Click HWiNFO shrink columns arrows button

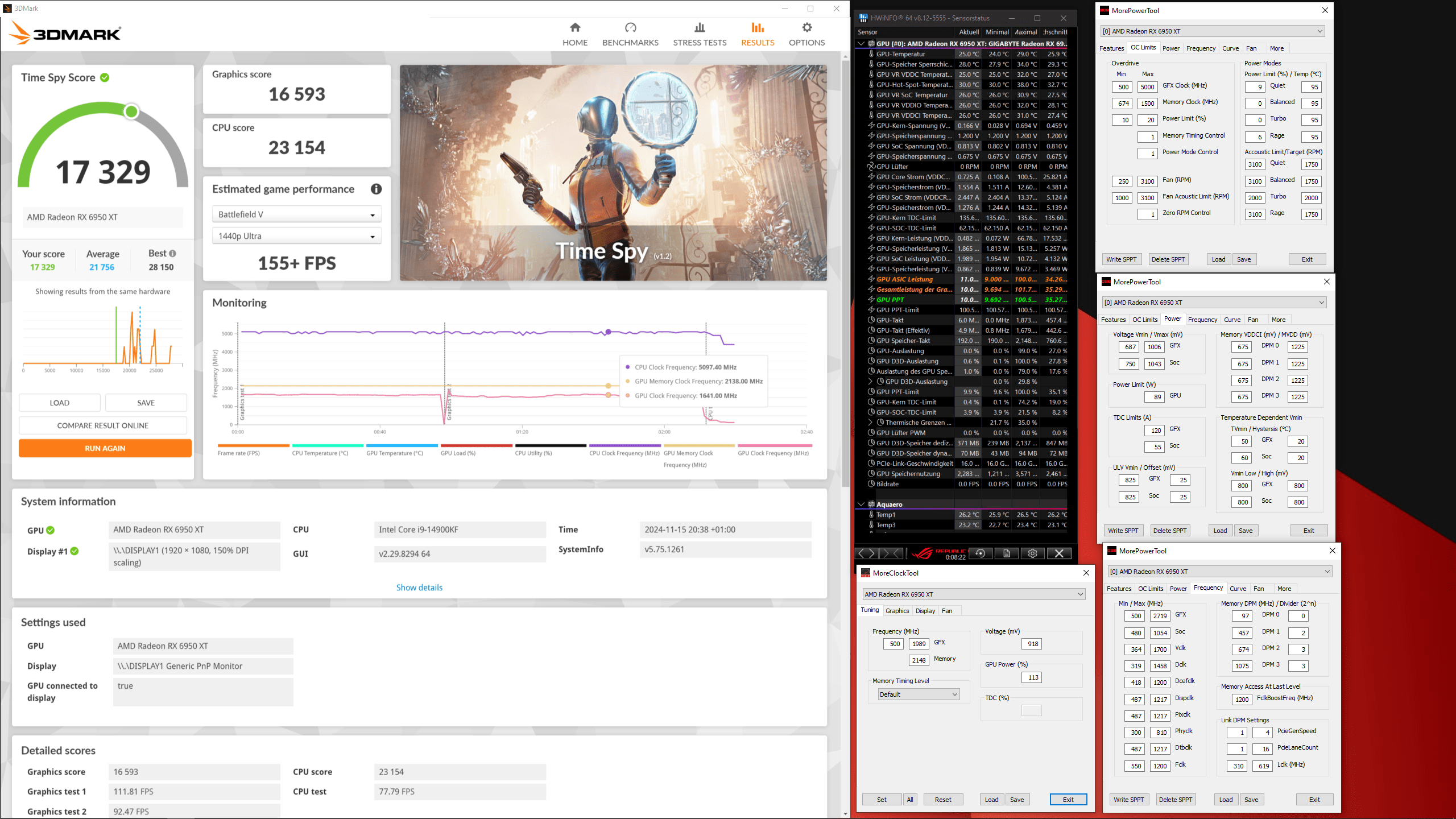tap(891, 553)
